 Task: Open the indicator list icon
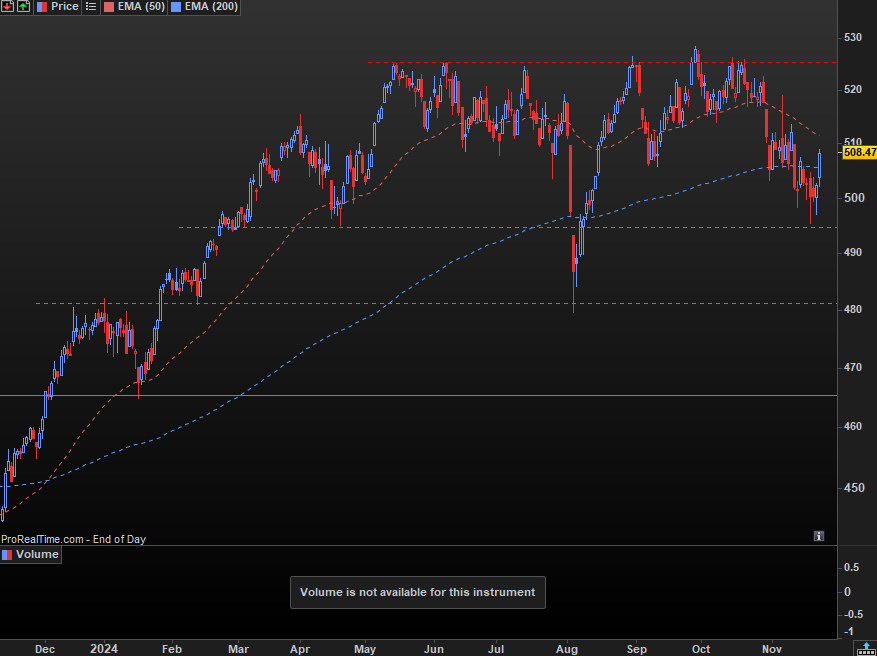91,7
